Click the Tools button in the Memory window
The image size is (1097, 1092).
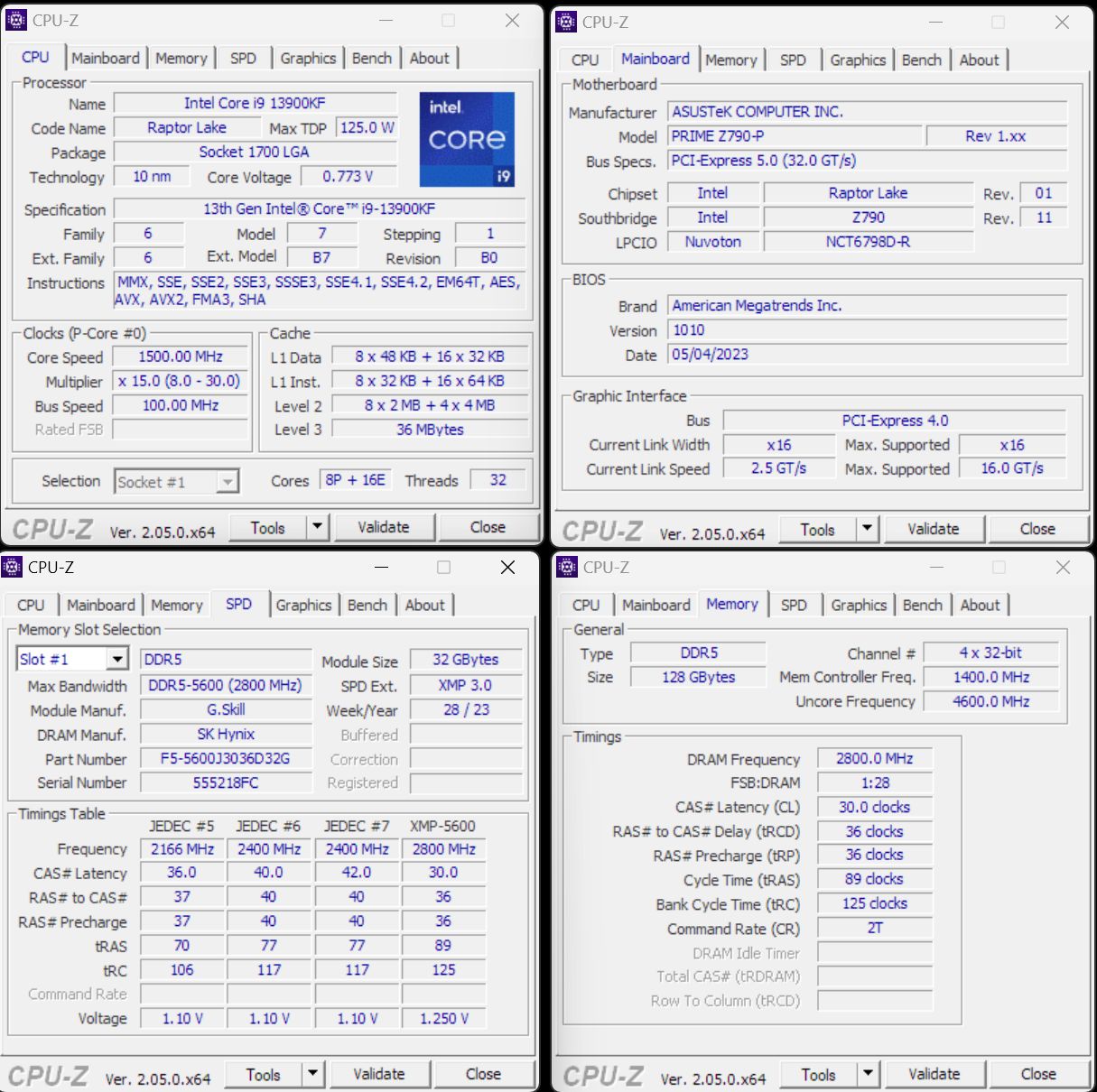point(819,1074)
